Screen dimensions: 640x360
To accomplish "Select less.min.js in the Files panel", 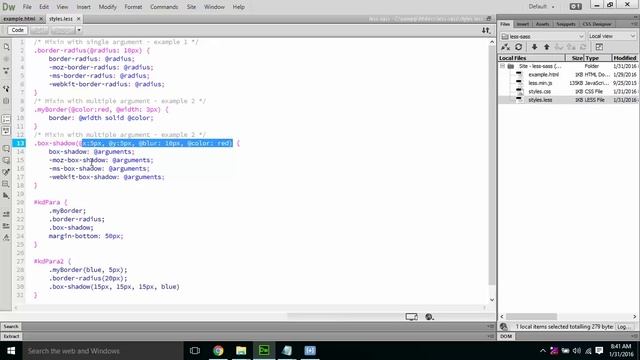I will (x=540, y=83).
